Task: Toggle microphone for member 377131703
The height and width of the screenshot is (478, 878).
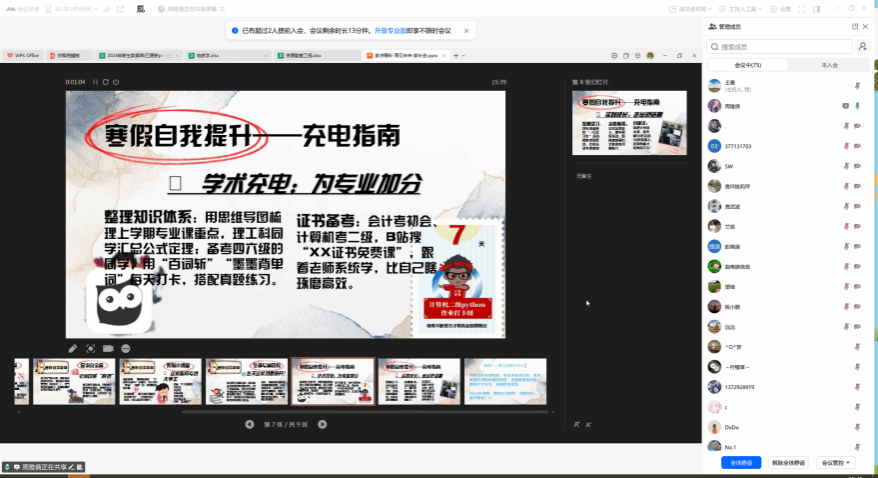Action: [x=858, y=146]
